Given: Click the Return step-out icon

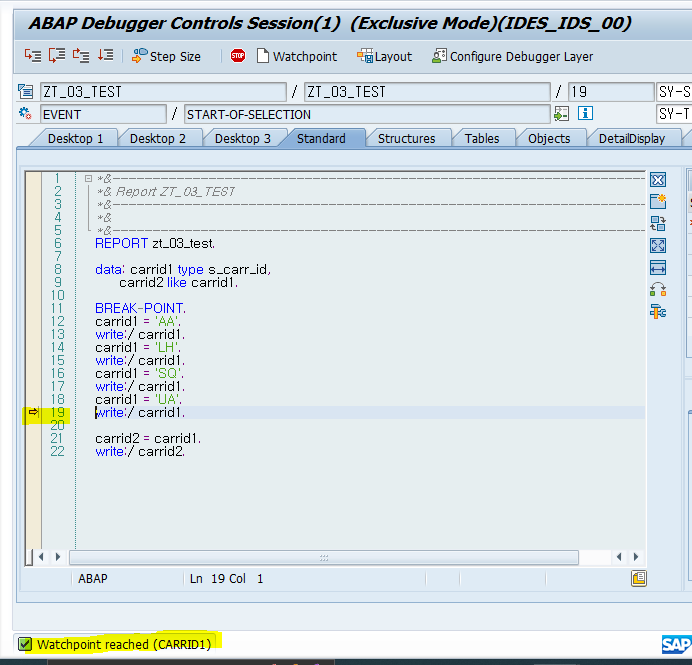Looking at the screenshot, I should 81,56.
